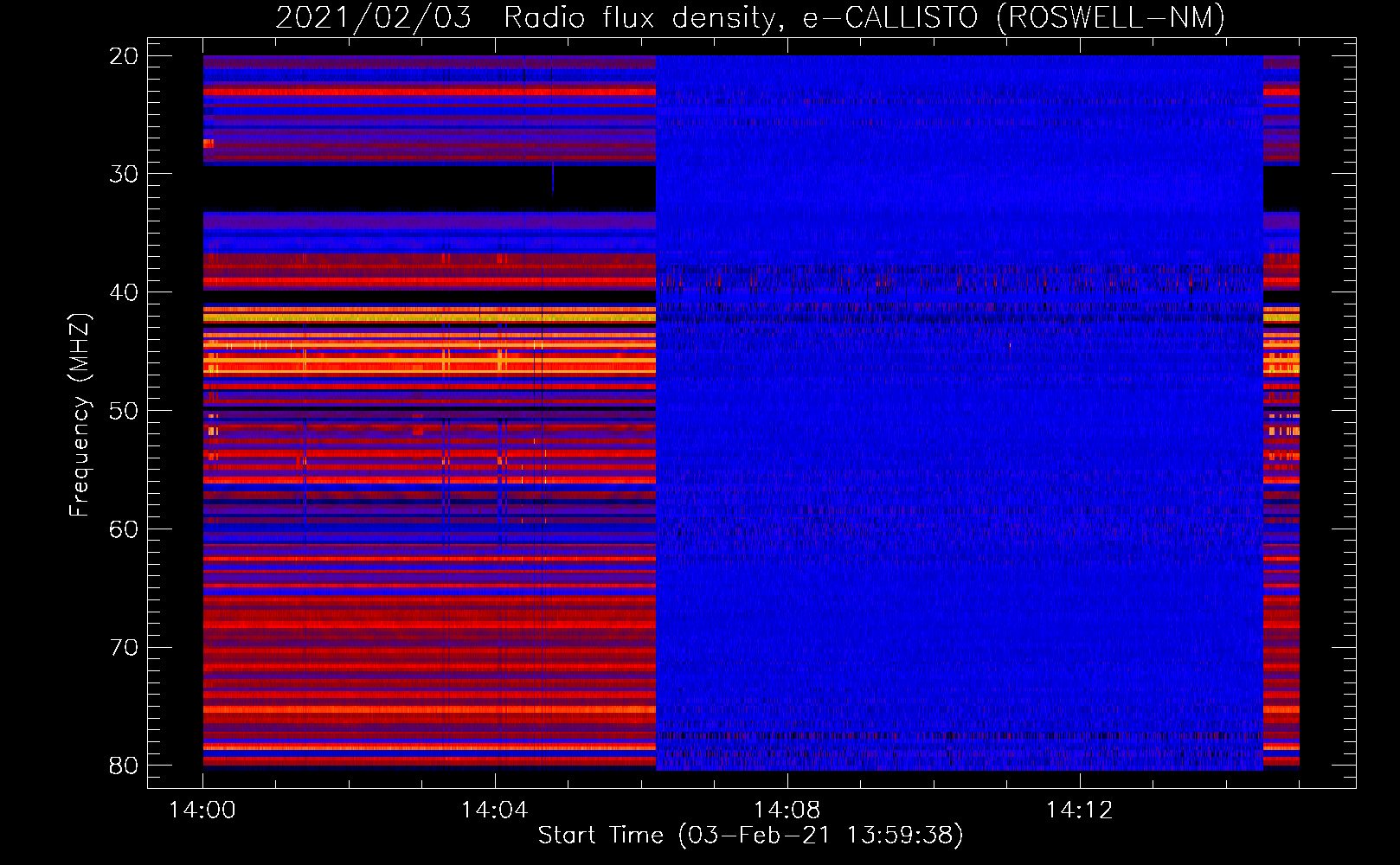
Task: Click the 'Start Time' x-axis label
Action: click(x=749, y=836)
